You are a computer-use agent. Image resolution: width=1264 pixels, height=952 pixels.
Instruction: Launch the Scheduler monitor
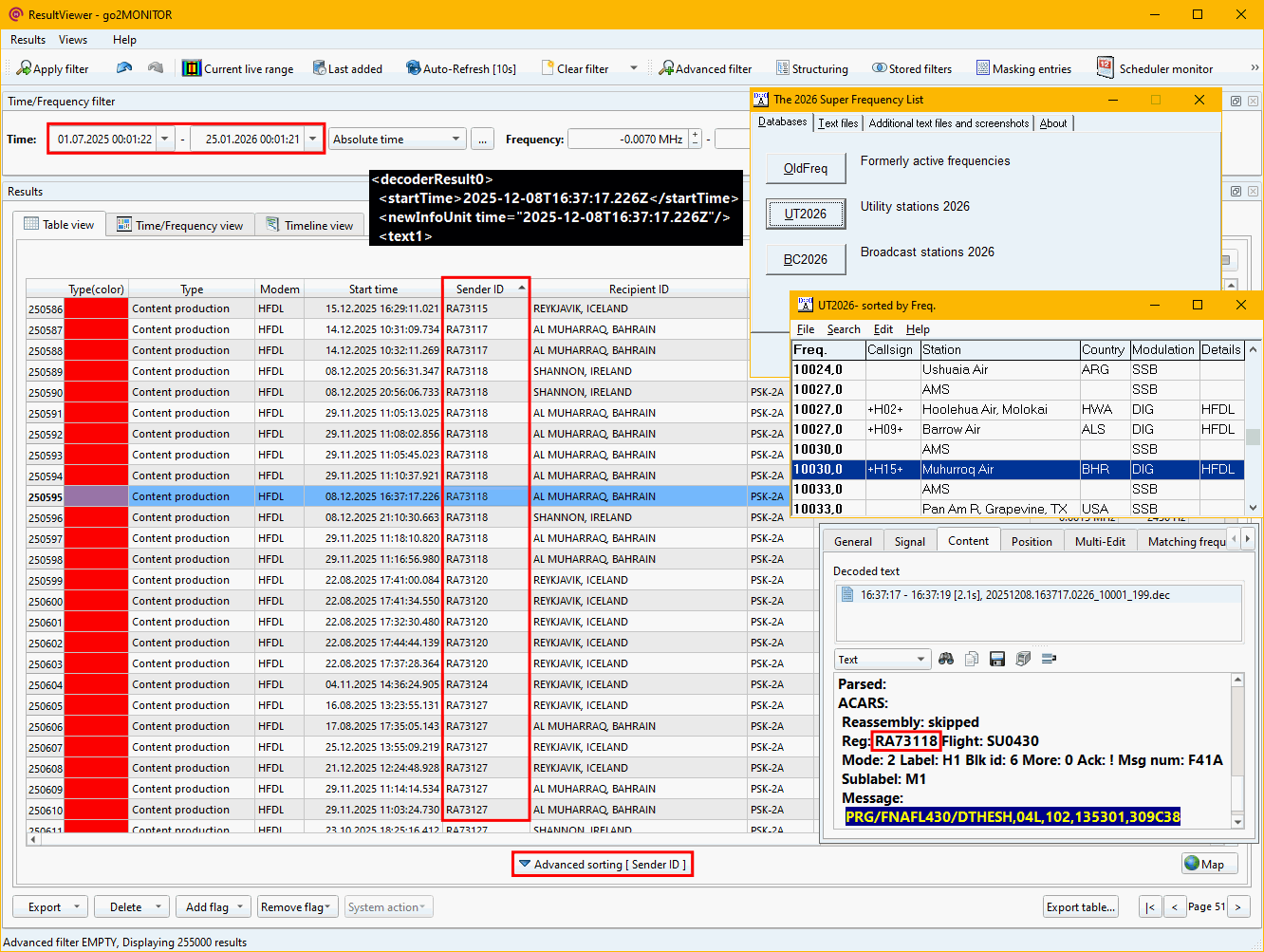[x=1155, y=68]
